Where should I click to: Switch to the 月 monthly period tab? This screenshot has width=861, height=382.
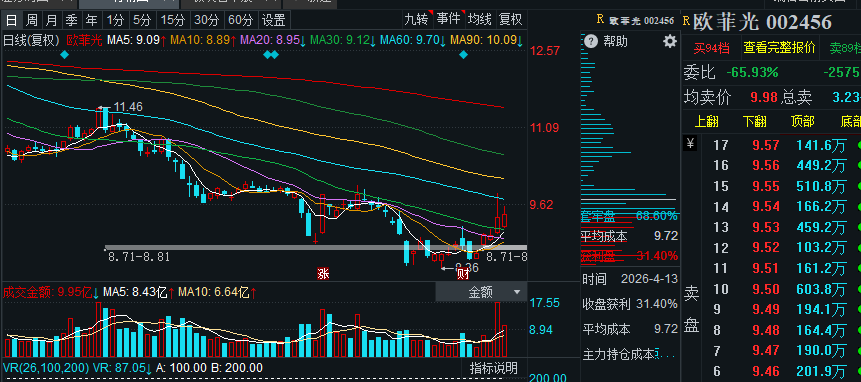point(52,21)
